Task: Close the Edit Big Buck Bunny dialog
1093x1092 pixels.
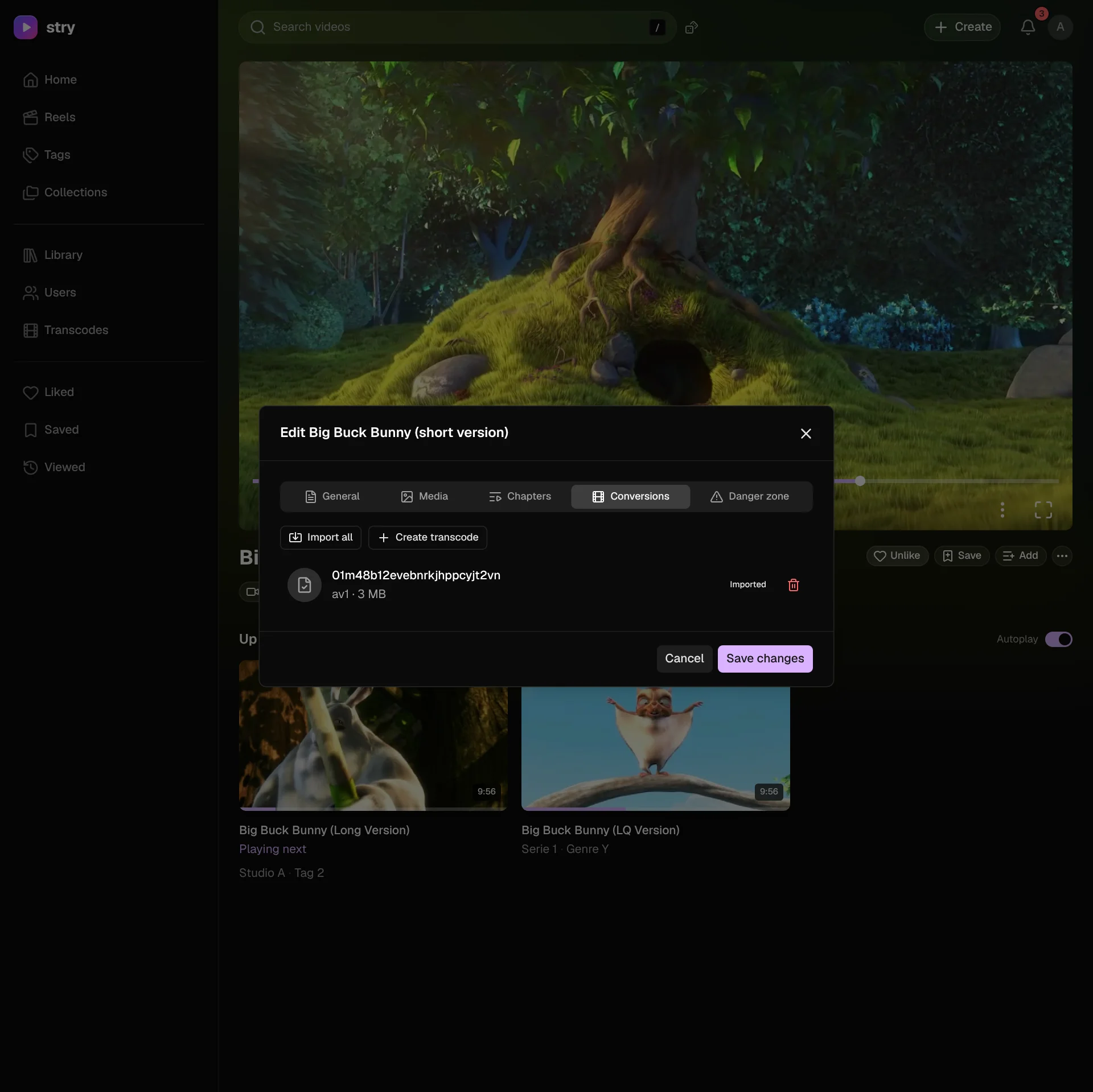Action: [806, 434]
